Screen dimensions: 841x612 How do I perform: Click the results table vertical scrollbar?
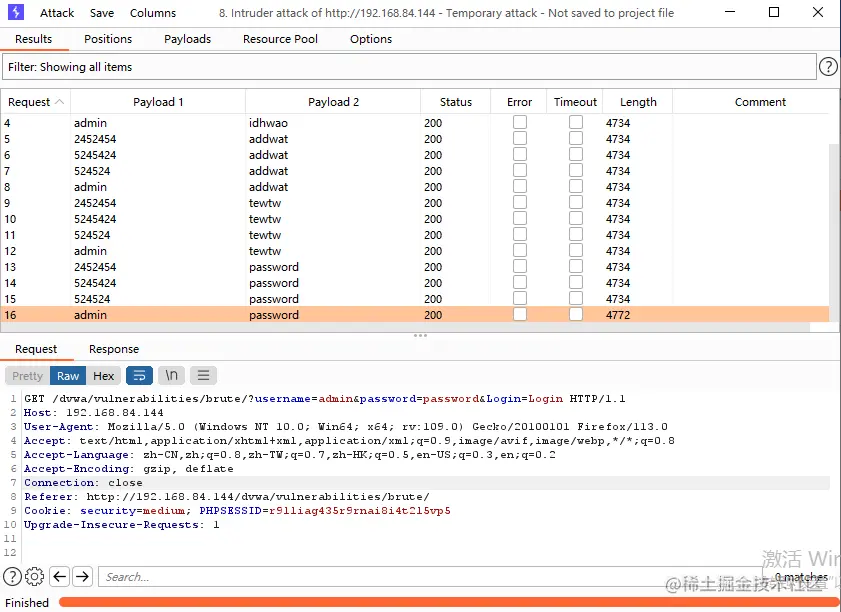pyautogui.click(x=835, y=231)
